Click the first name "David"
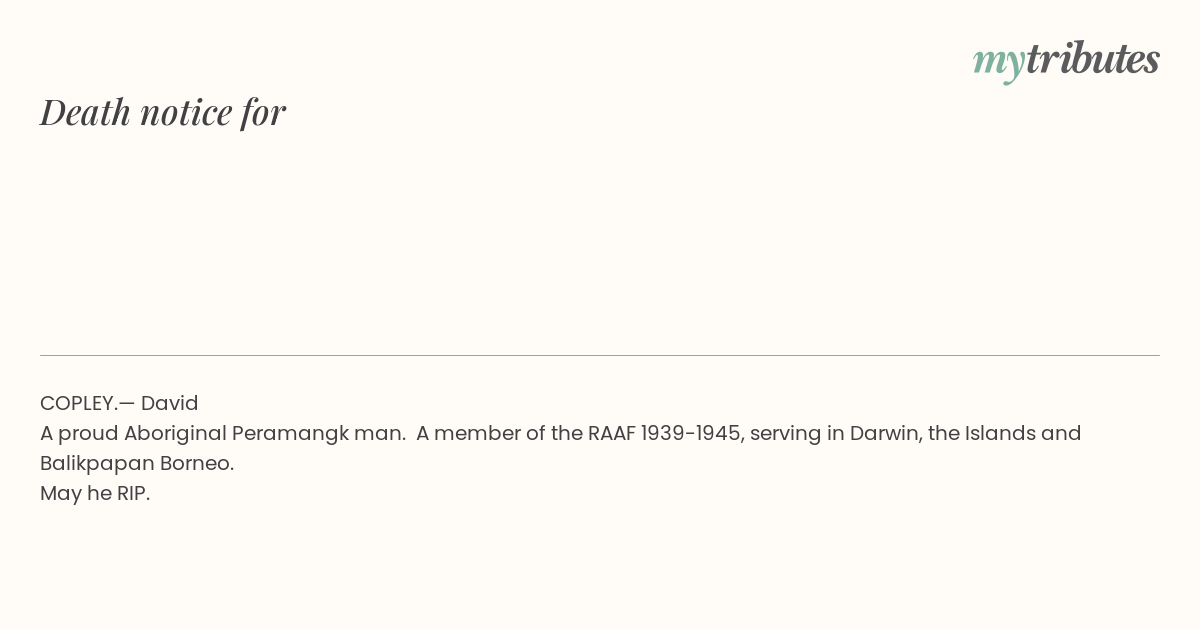The height and width of the screenshot is (630, 1200). point(169,403)
